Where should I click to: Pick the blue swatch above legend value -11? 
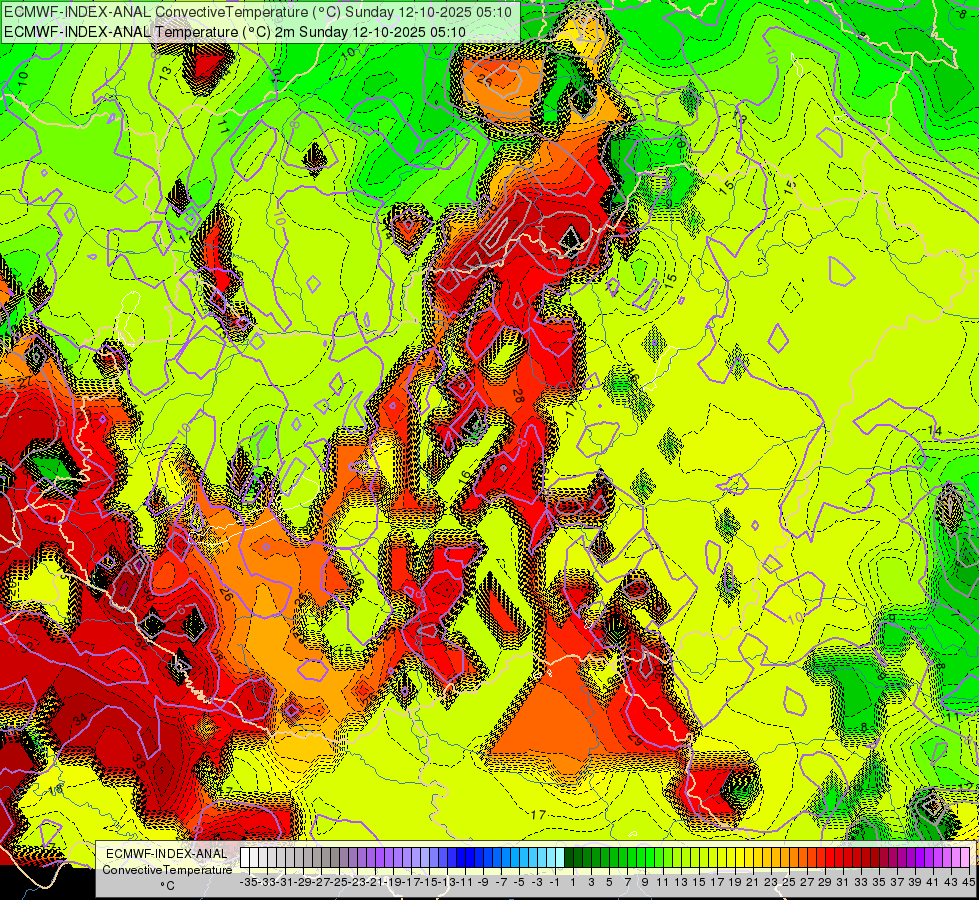tap(461, 858)
